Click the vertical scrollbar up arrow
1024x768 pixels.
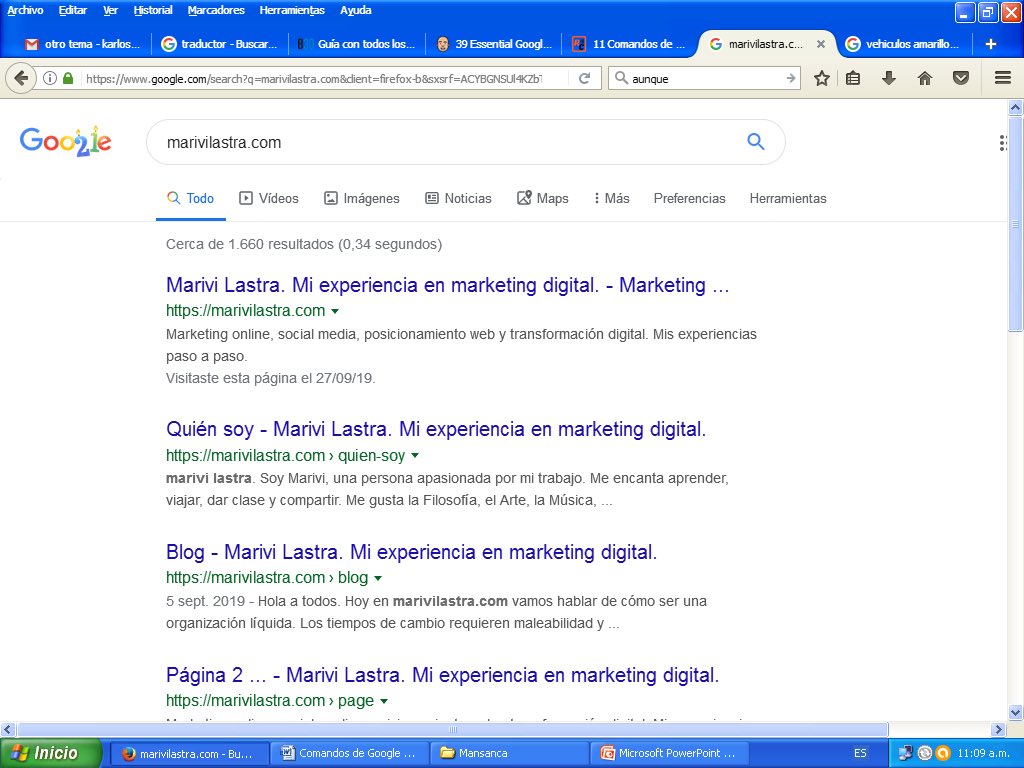pyautogui.click(x=1016, y=107)
